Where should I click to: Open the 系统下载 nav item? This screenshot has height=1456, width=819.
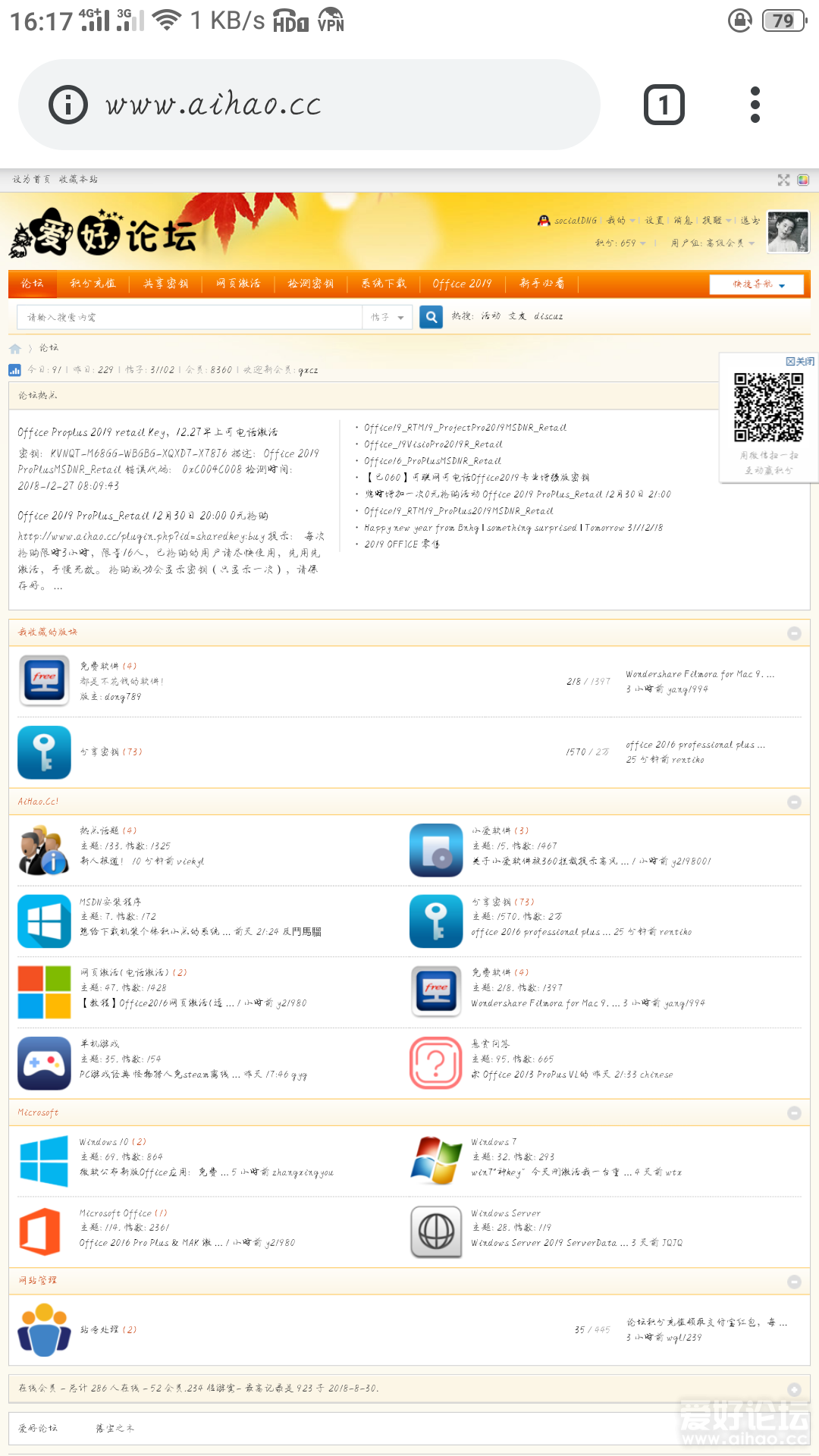(x=384, y=284)
